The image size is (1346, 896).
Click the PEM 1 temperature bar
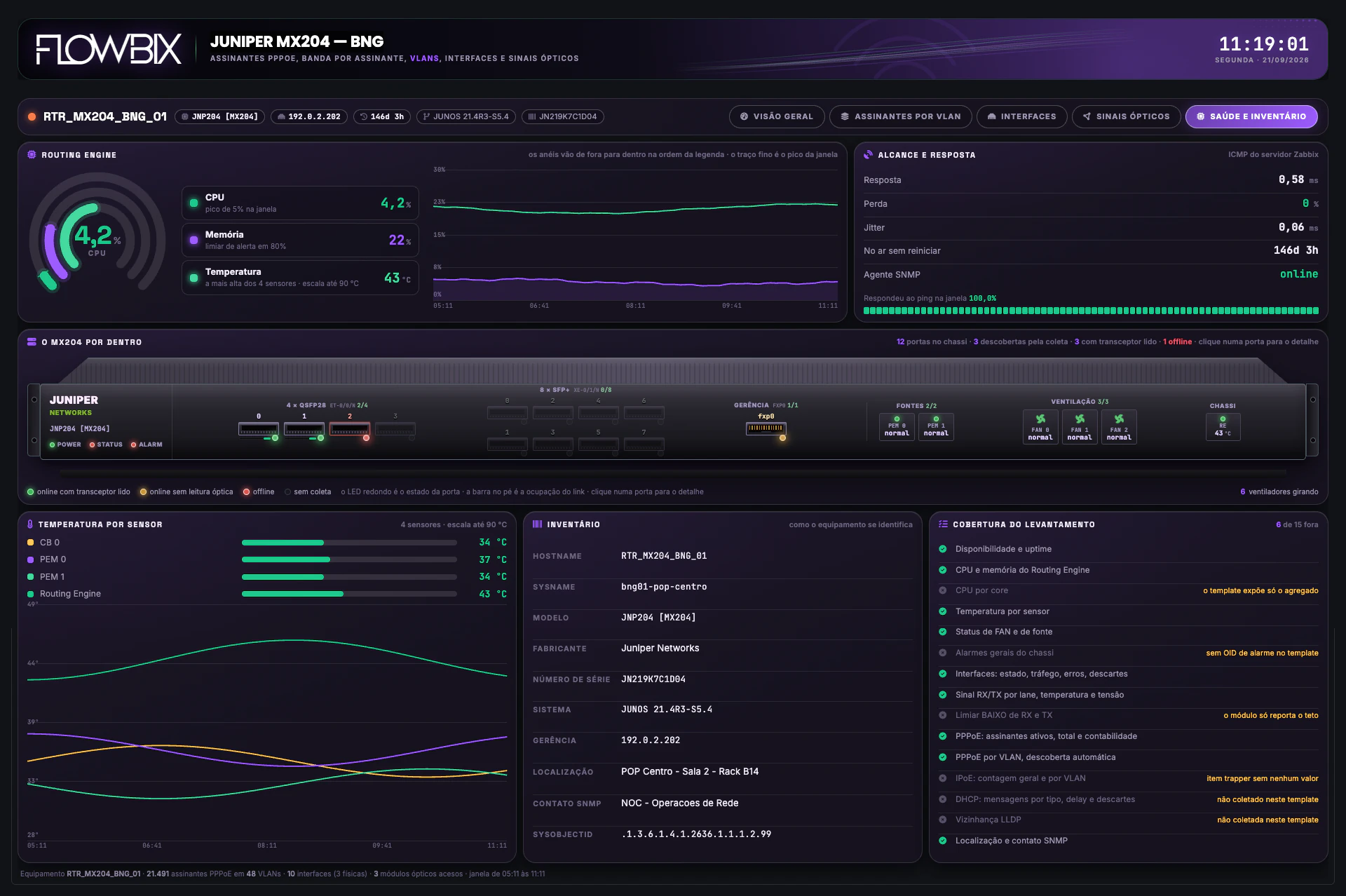tap(349, 577)
